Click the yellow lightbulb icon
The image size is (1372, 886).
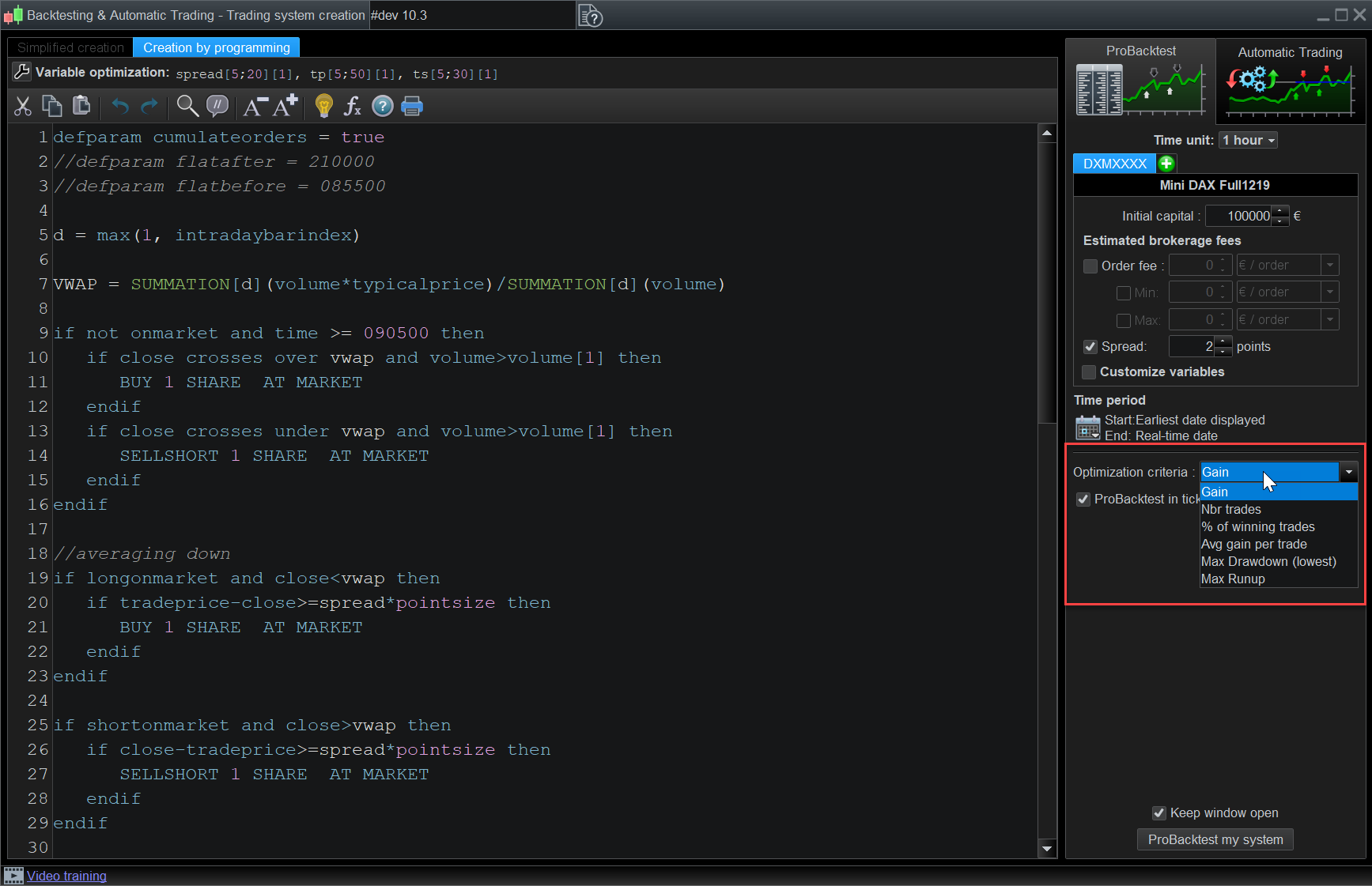pyautogui.click(x=323, y=106)
